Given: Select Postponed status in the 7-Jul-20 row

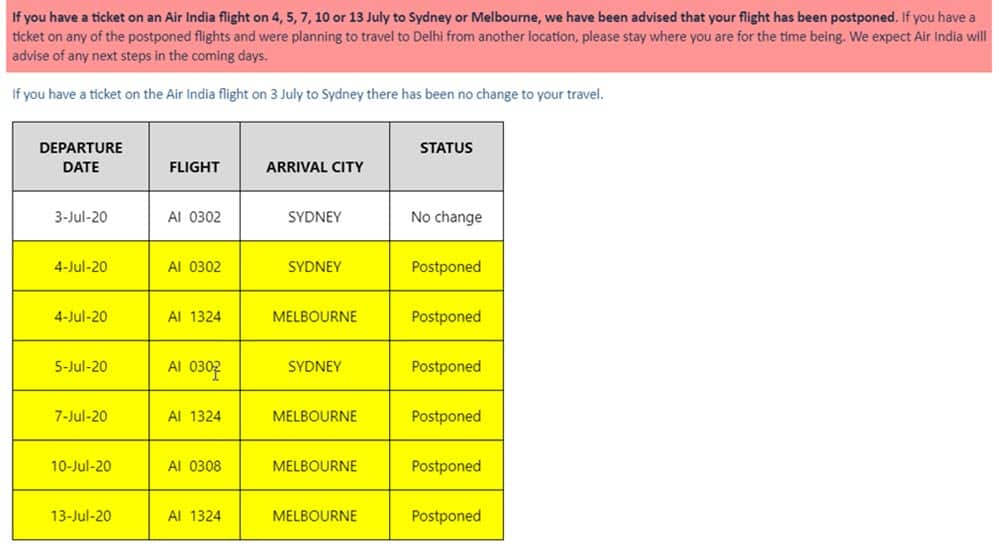Looking at the screenshot, I should coord(446,416).
